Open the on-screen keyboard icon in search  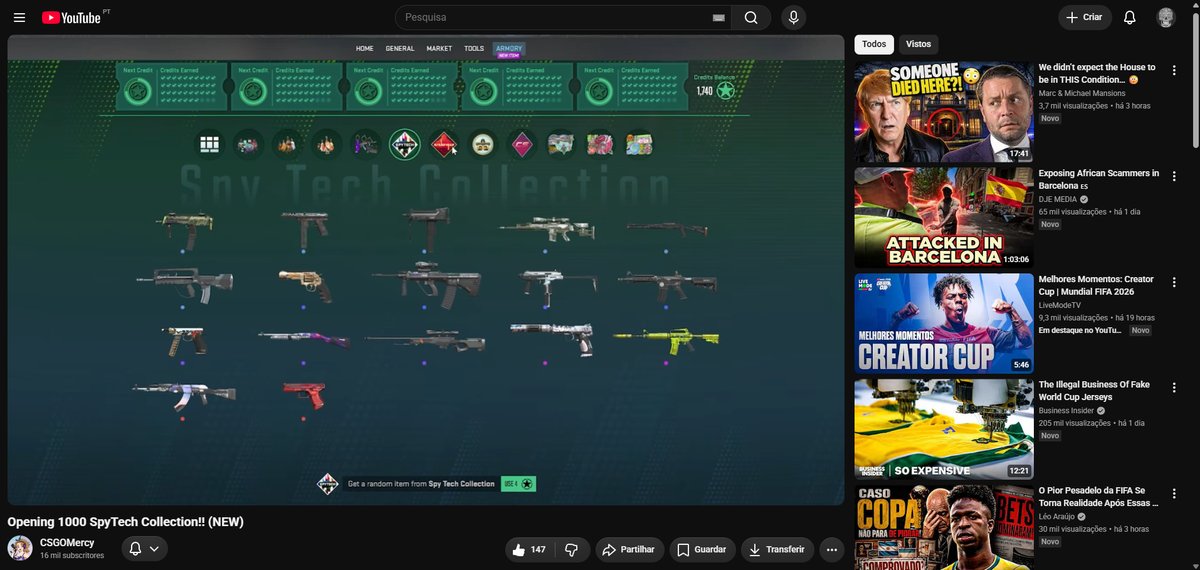click(x=718, y=18)
